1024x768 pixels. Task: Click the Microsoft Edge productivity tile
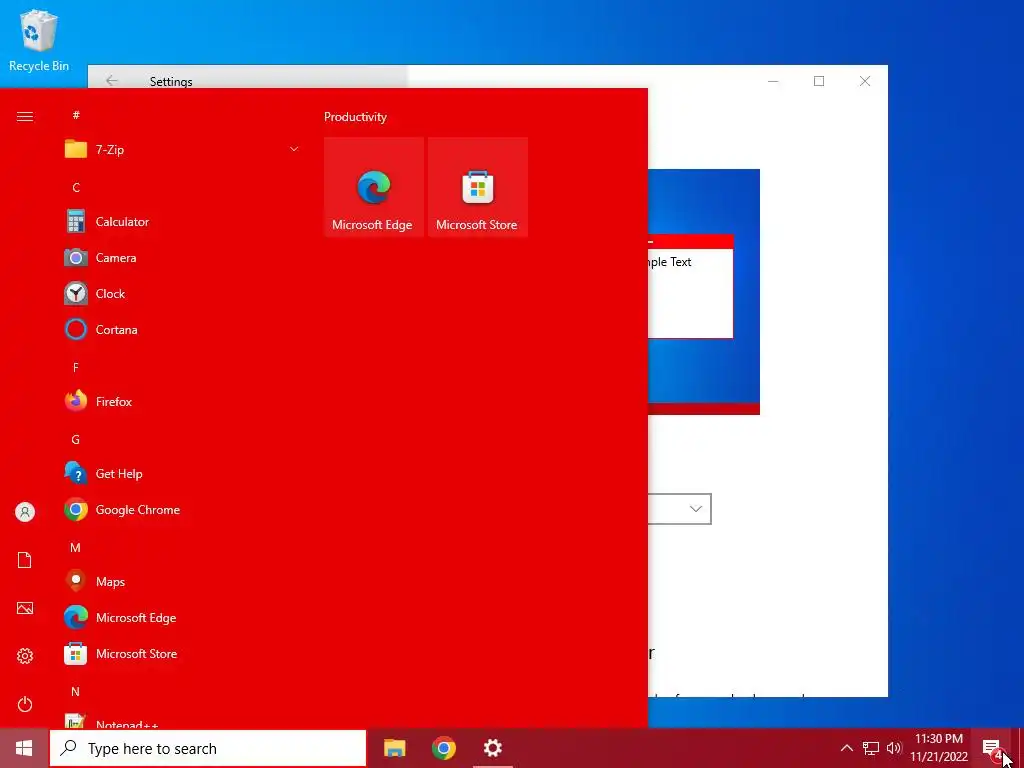374,187
